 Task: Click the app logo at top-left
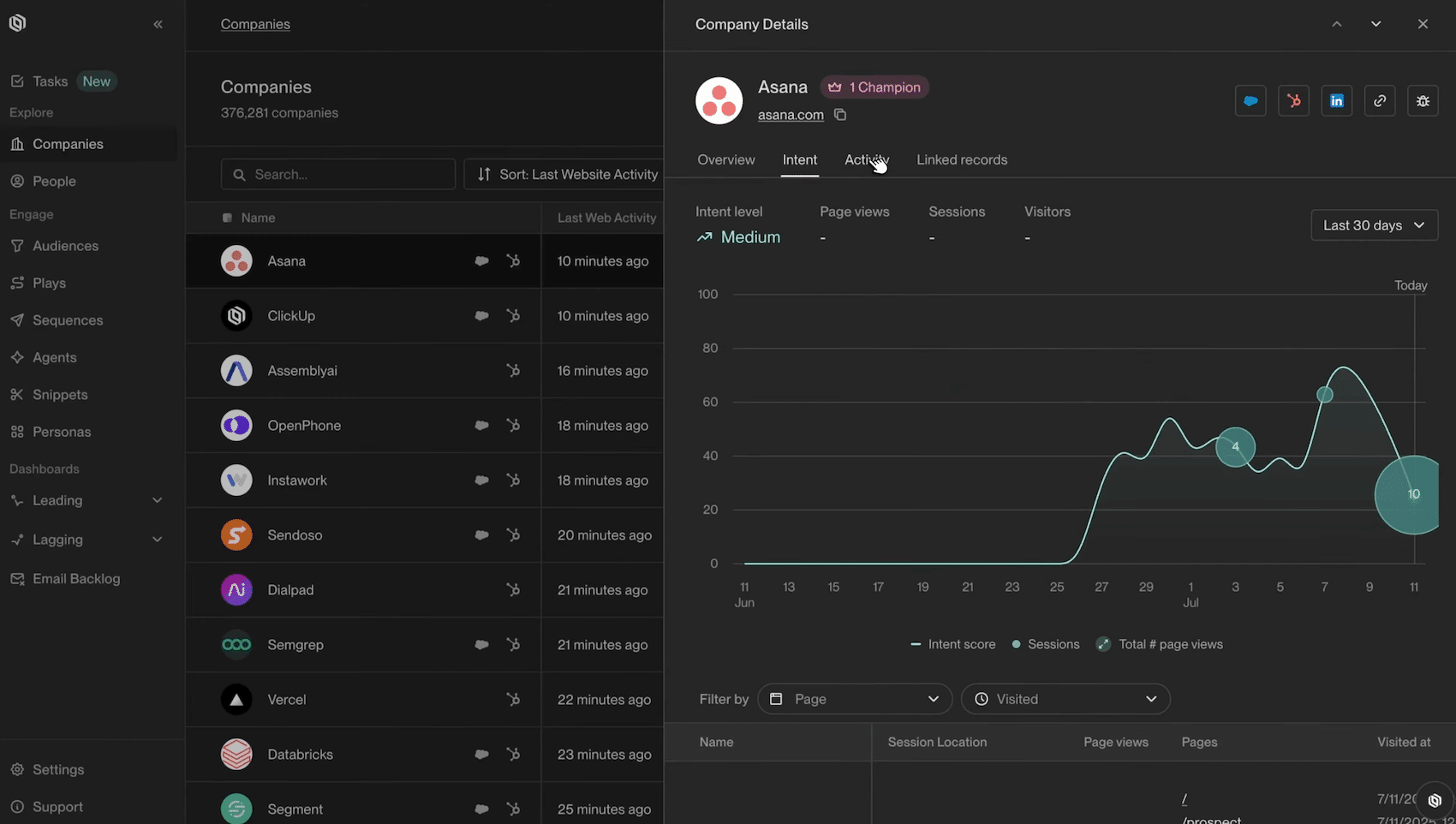point(17,23)
